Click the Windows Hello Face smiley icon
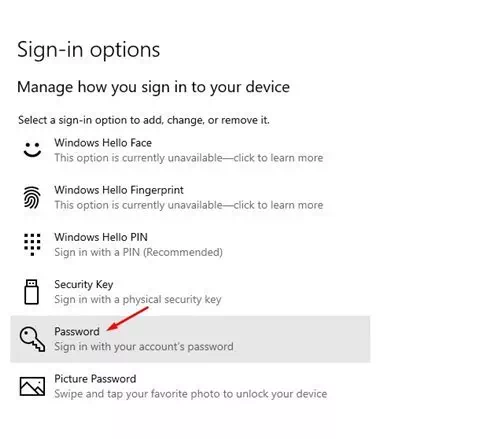500x439 pixels. (x=32, y=150)
